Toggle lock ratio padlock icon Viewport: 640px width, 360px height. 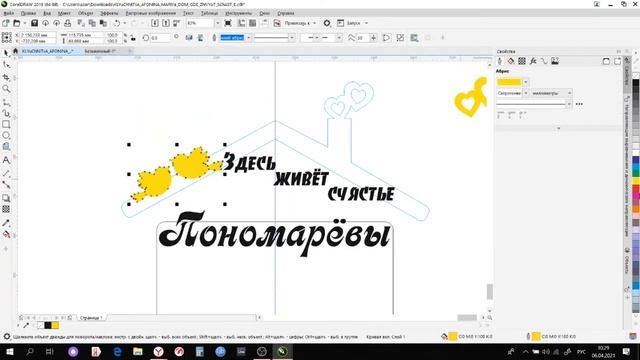tap(133, 38)
